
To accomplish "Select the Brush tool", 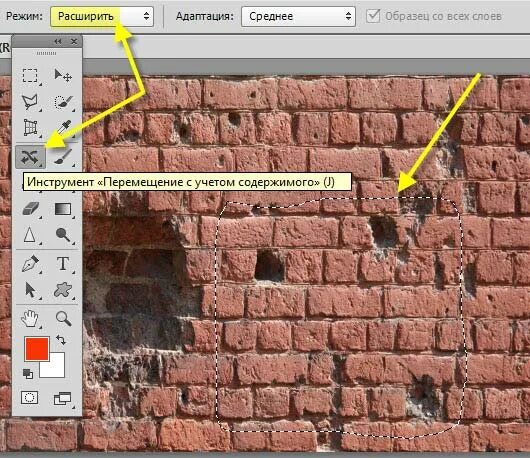I will pos(63,156).
